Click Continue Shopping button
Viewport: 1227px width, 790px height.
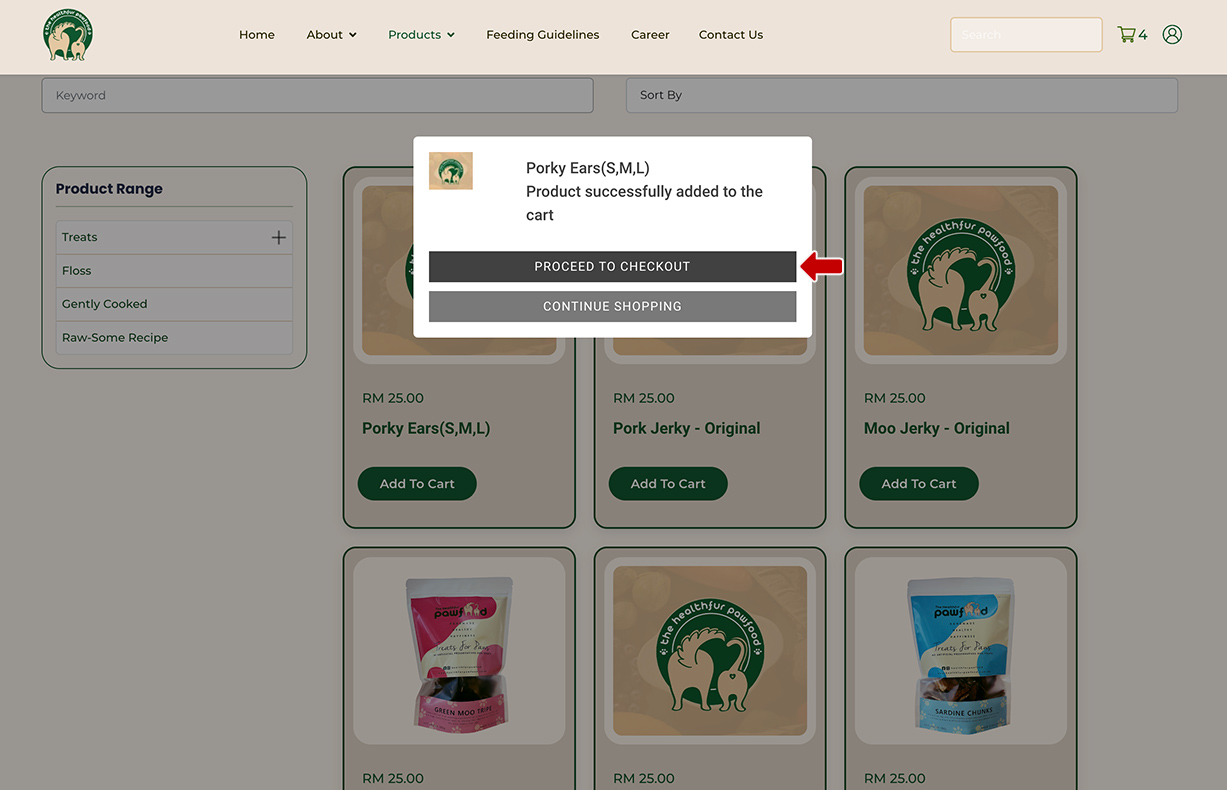[x=612, y=307]
